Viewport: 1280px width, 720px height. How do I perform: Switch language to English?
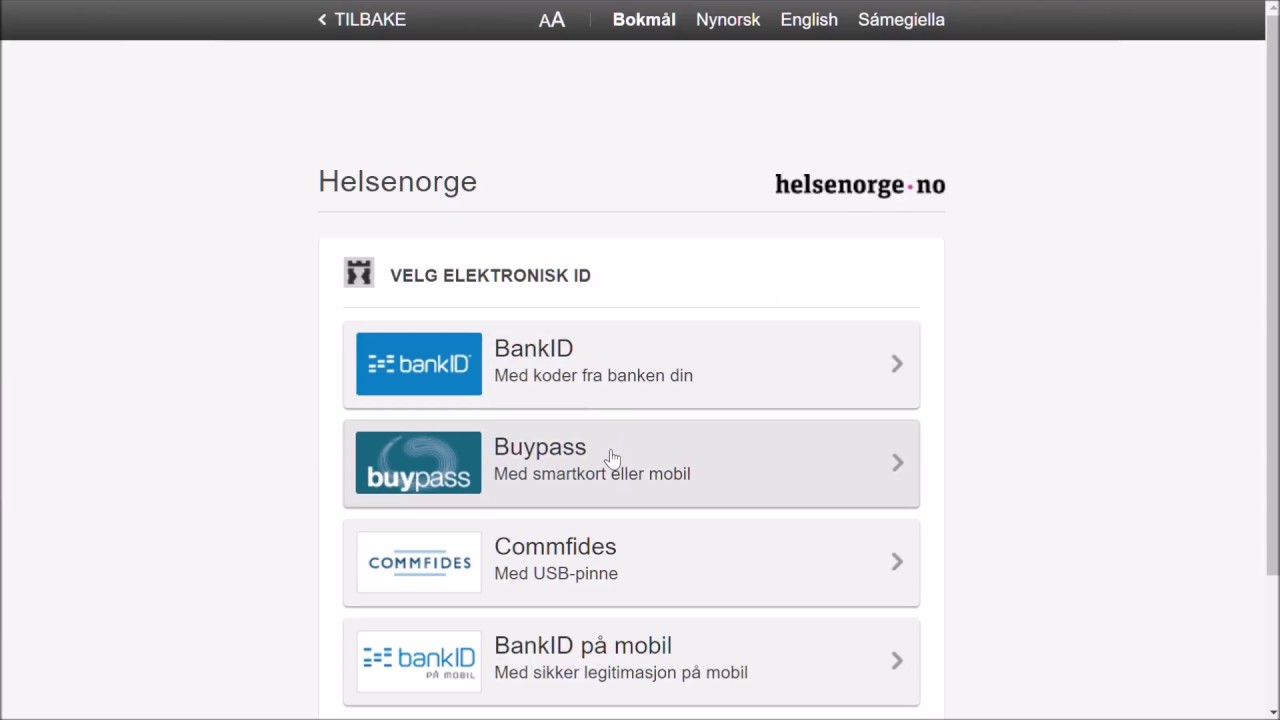[x=809, y=20]
